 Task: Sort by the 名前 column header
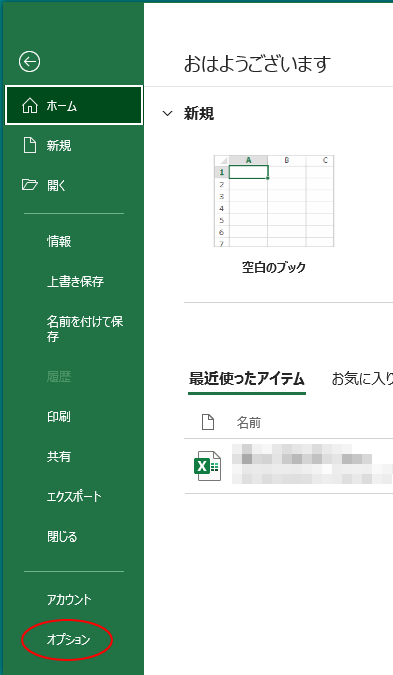(249, 423)
